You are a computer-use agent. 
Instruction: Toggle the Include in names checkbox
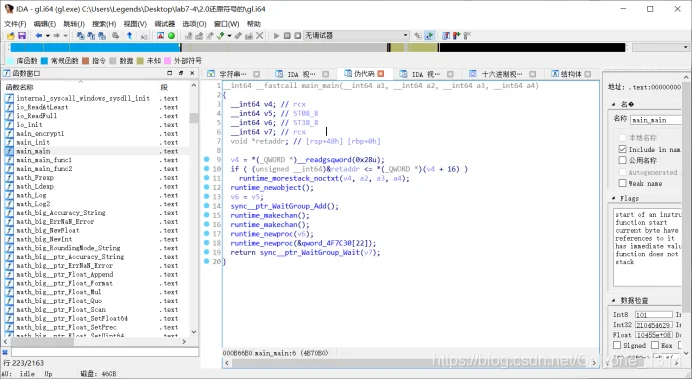(623, 150)
